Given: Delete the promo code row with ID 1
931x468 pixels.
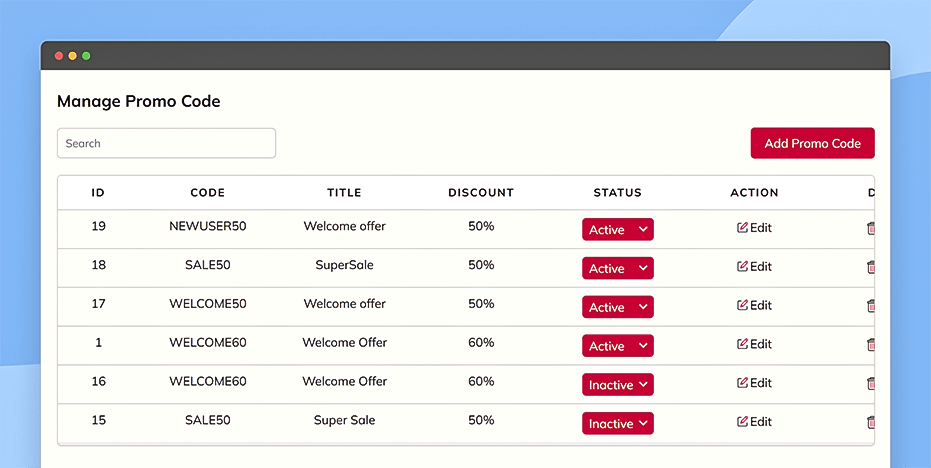Looking at the screenshot, I should [x=870, y=344].
